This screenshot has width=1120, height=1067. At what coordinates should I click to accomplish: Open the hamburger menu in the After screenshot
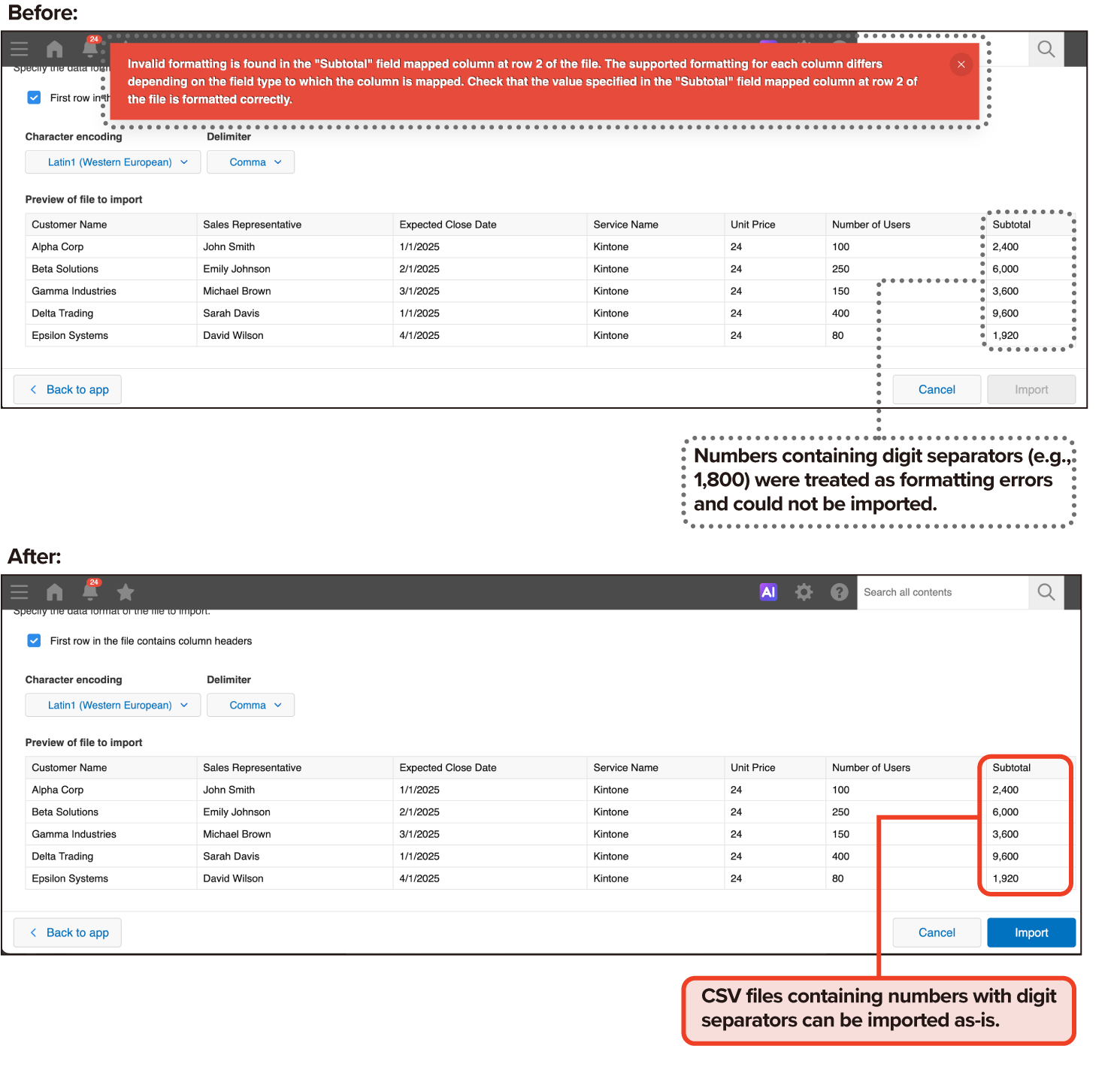20,592
